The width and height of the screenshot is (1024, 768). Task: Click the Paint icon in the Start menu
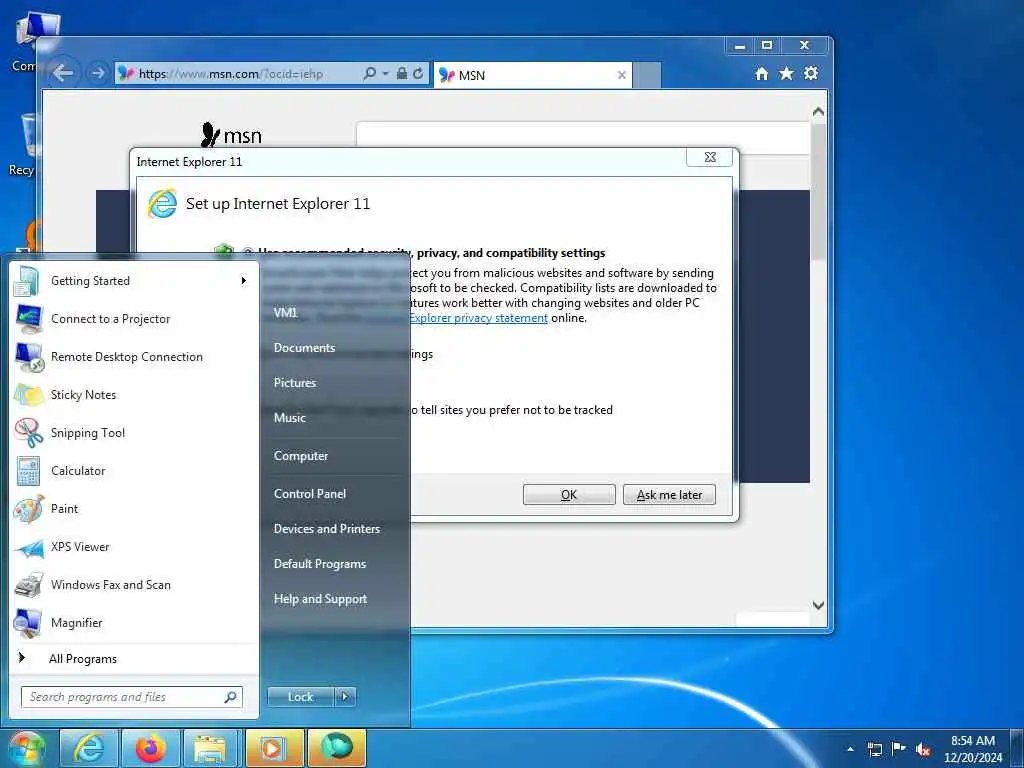click(29, 509)
